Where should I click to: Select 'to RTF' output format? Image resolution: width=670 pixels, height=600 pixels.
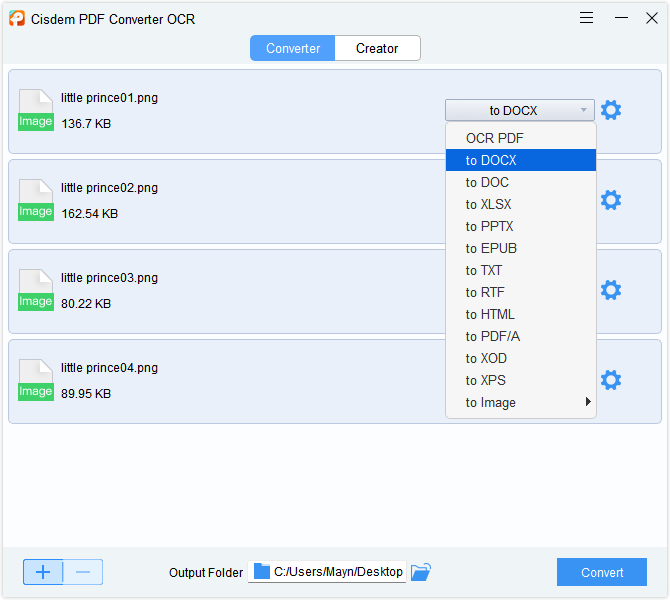coord(520,292)
